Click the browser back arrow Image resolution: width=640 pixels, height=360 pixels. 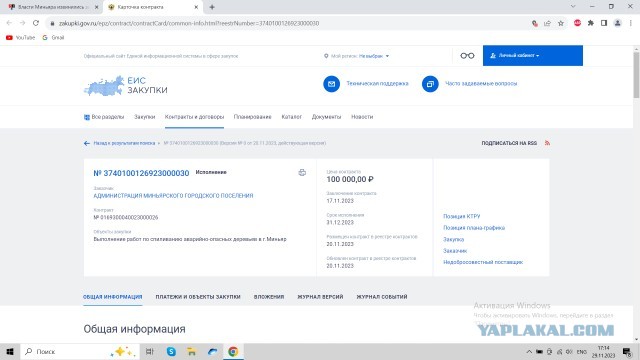[x=9, y=23]
